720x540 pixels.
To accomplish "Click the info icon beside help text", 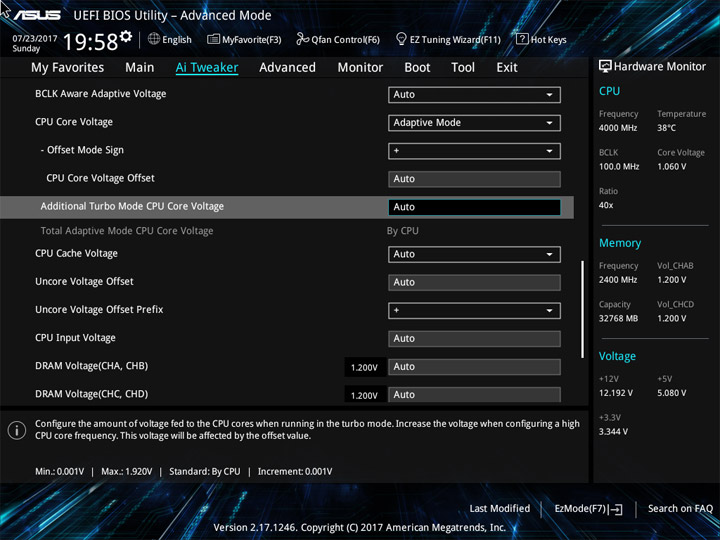I will 17,430.
